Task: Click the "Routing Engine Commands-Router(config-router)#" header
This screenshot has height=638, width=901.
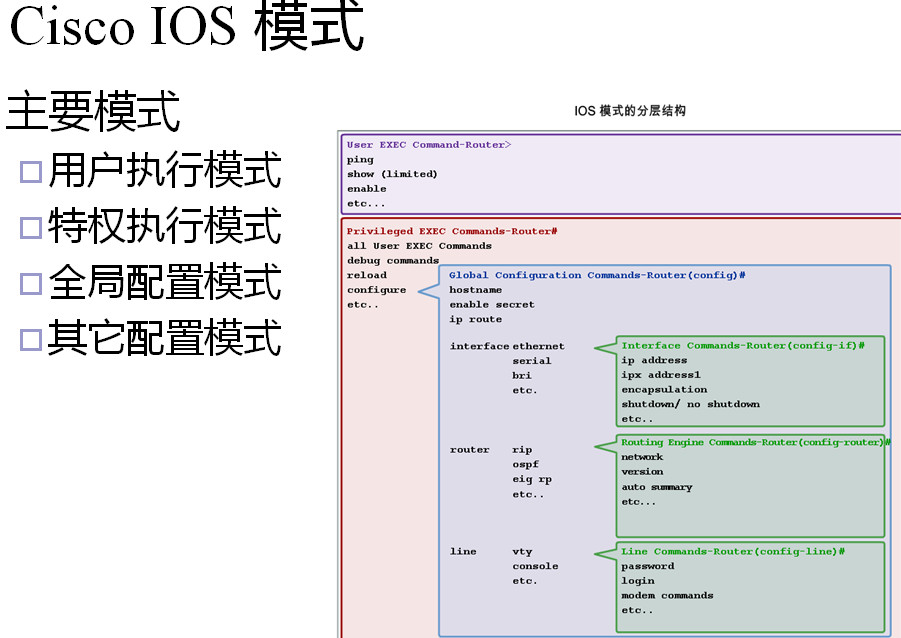Action: click(756, 442)
